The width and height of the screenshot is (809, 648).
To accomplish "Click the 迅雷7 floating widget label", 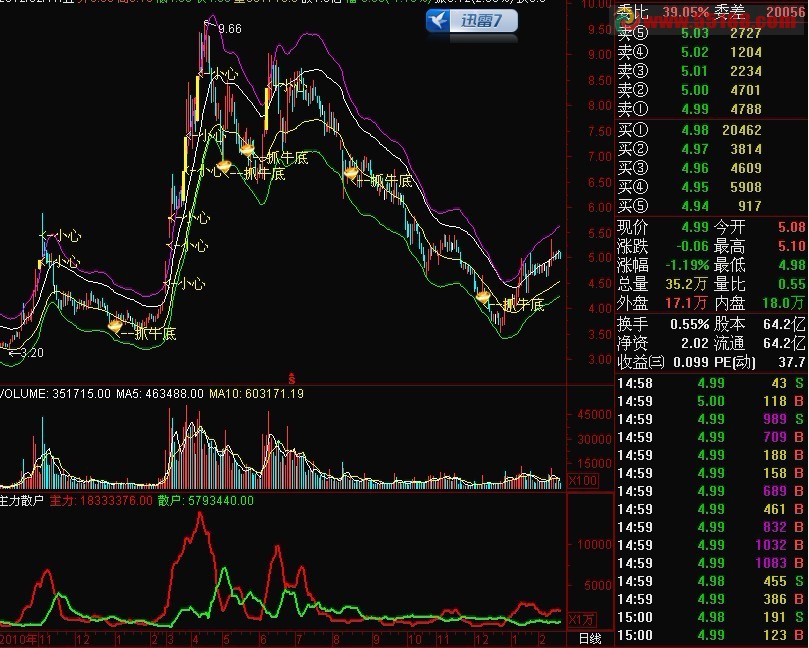I will pos(481,21).
